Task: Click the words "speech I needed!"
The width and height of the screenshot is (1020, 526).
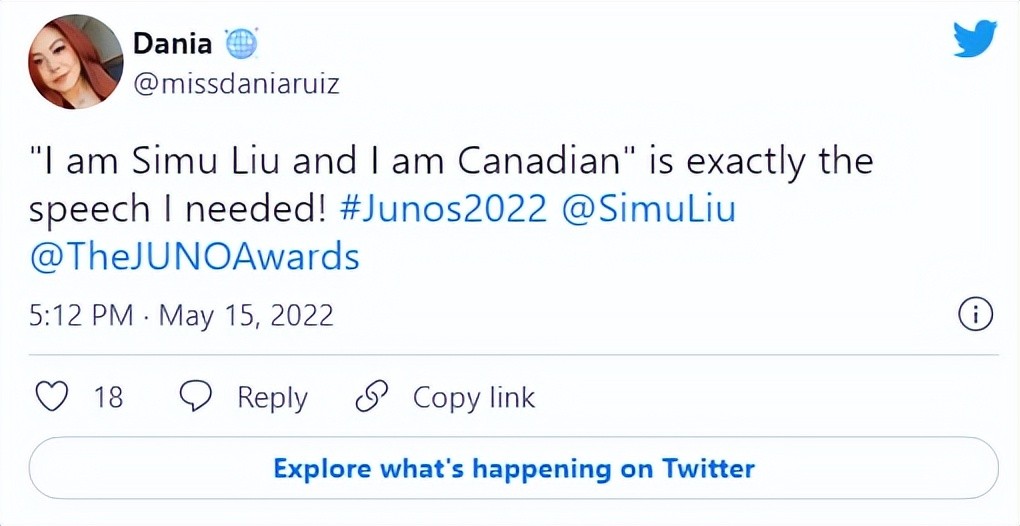Action: click(177, 210)
